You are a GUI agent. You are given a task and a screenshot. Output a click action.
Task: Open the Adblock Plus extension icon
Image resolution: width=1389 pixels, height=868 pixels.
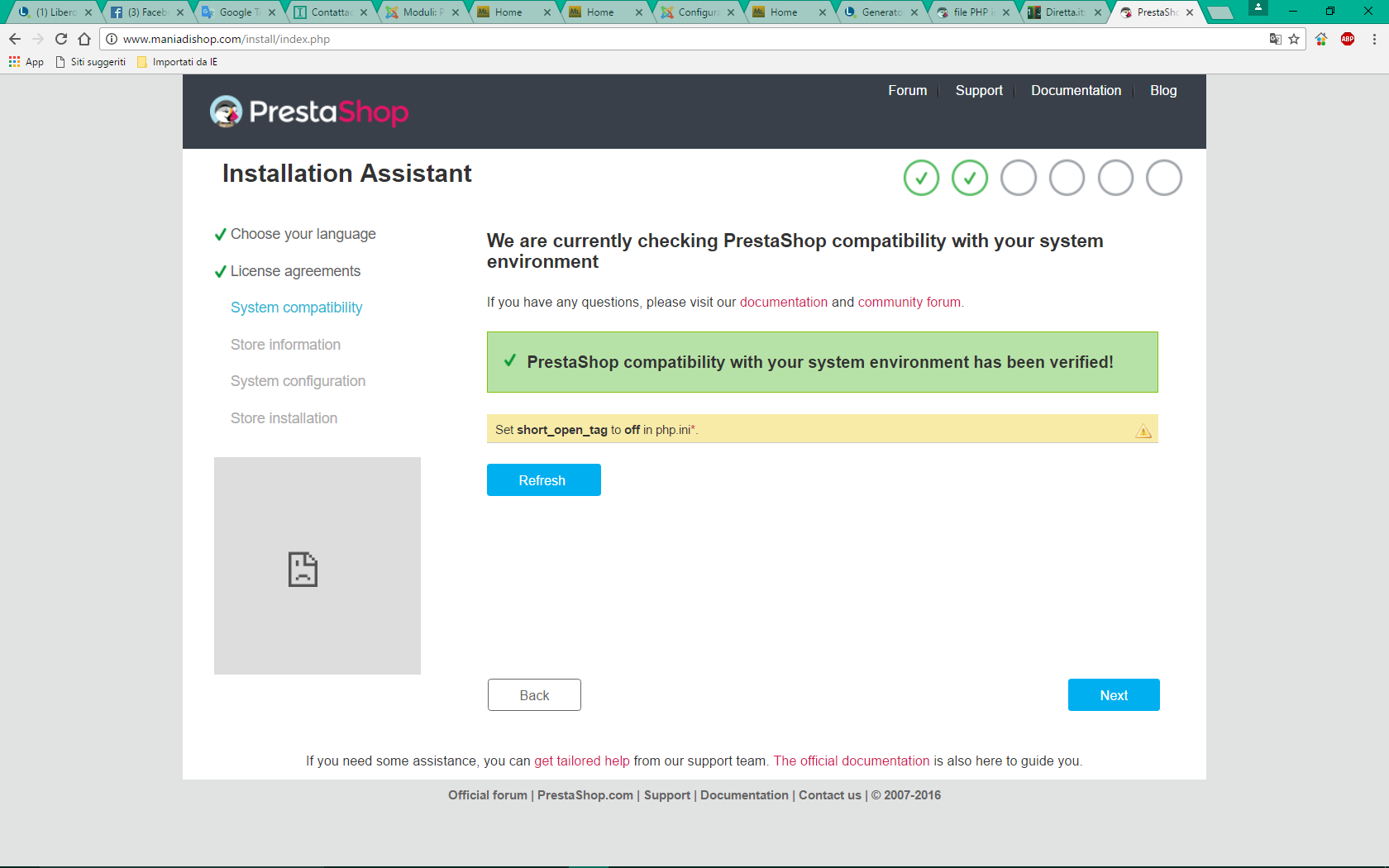(1348, 39)
